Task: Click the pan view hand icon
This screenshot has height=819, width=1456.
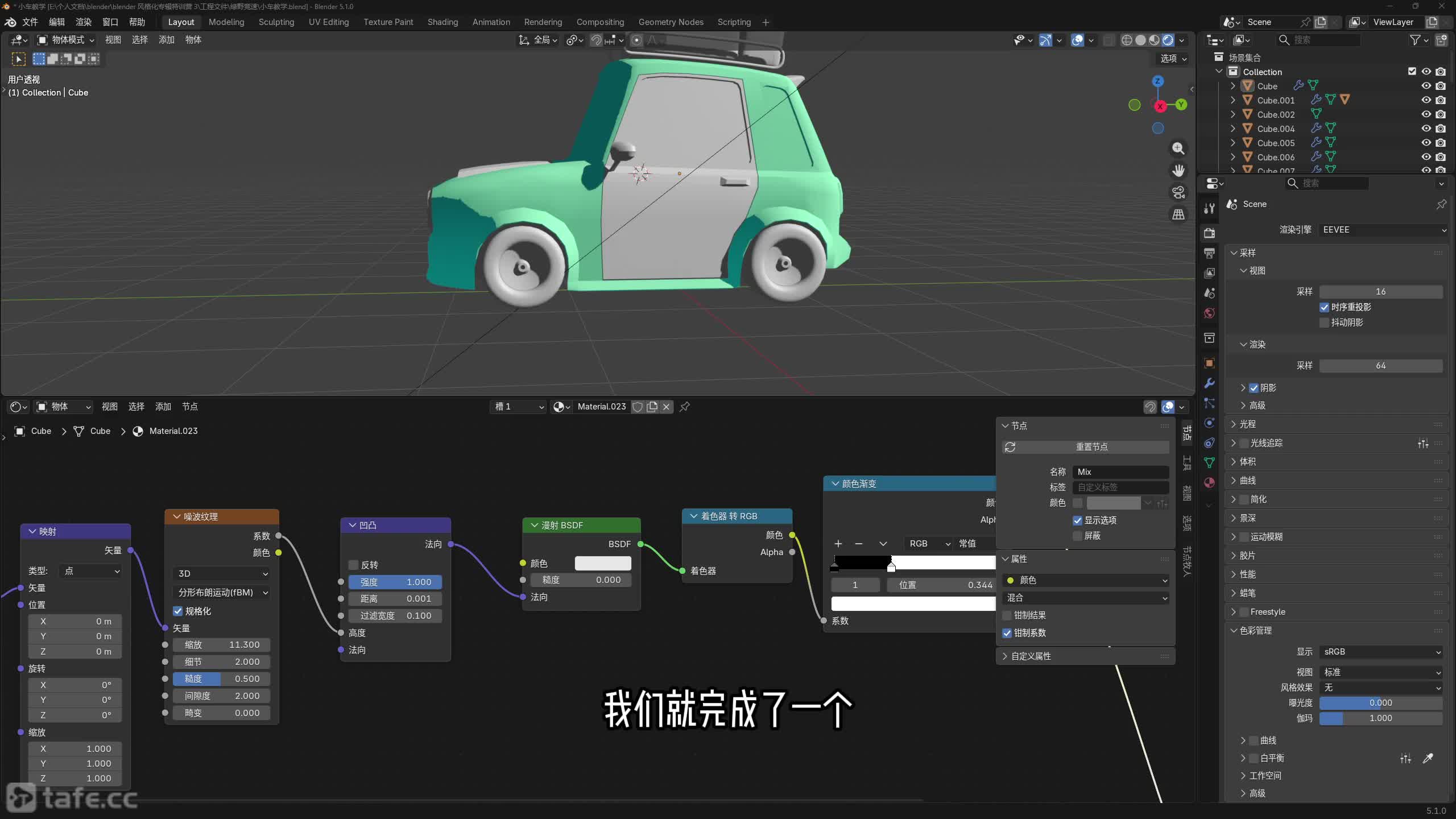Action: [1178, 171]
